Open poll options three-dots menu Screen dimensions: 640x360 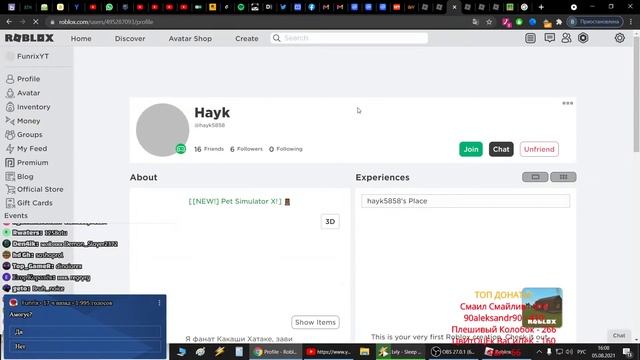click(x=159, y=303)
